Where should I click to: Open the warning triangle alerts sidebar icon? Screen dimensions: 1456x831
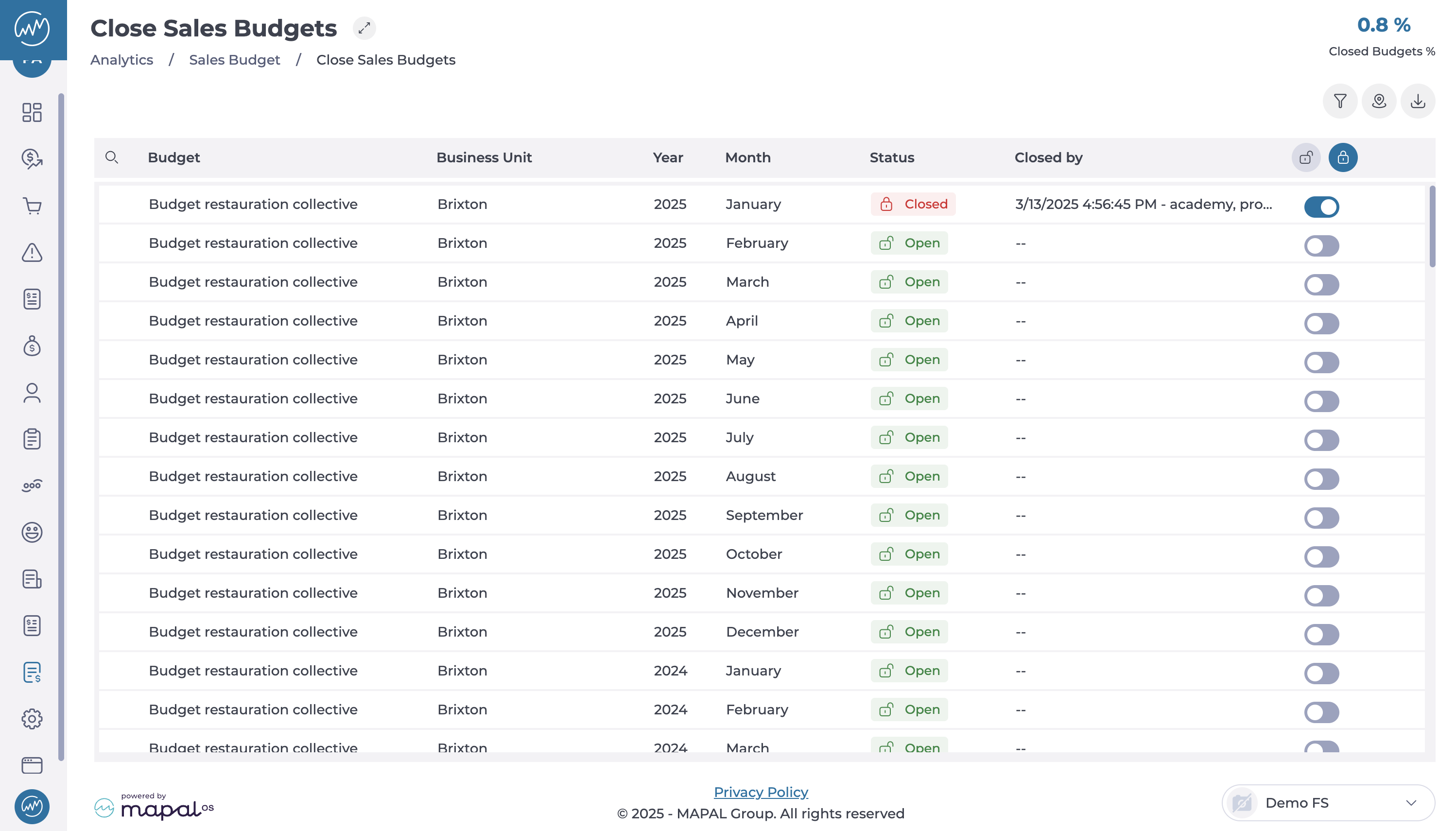[x=32, y=252]
